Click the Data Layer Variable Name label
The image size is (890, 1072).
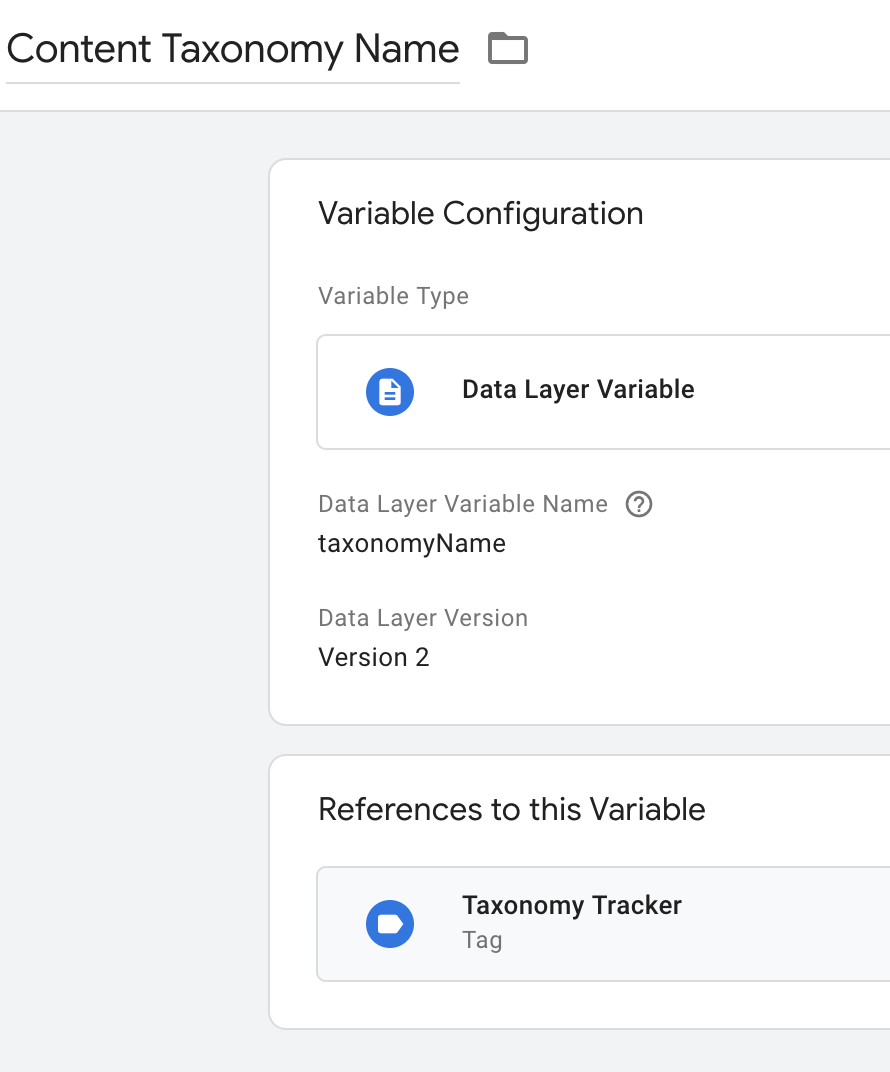pyautogui.click(x=462, y=504)
